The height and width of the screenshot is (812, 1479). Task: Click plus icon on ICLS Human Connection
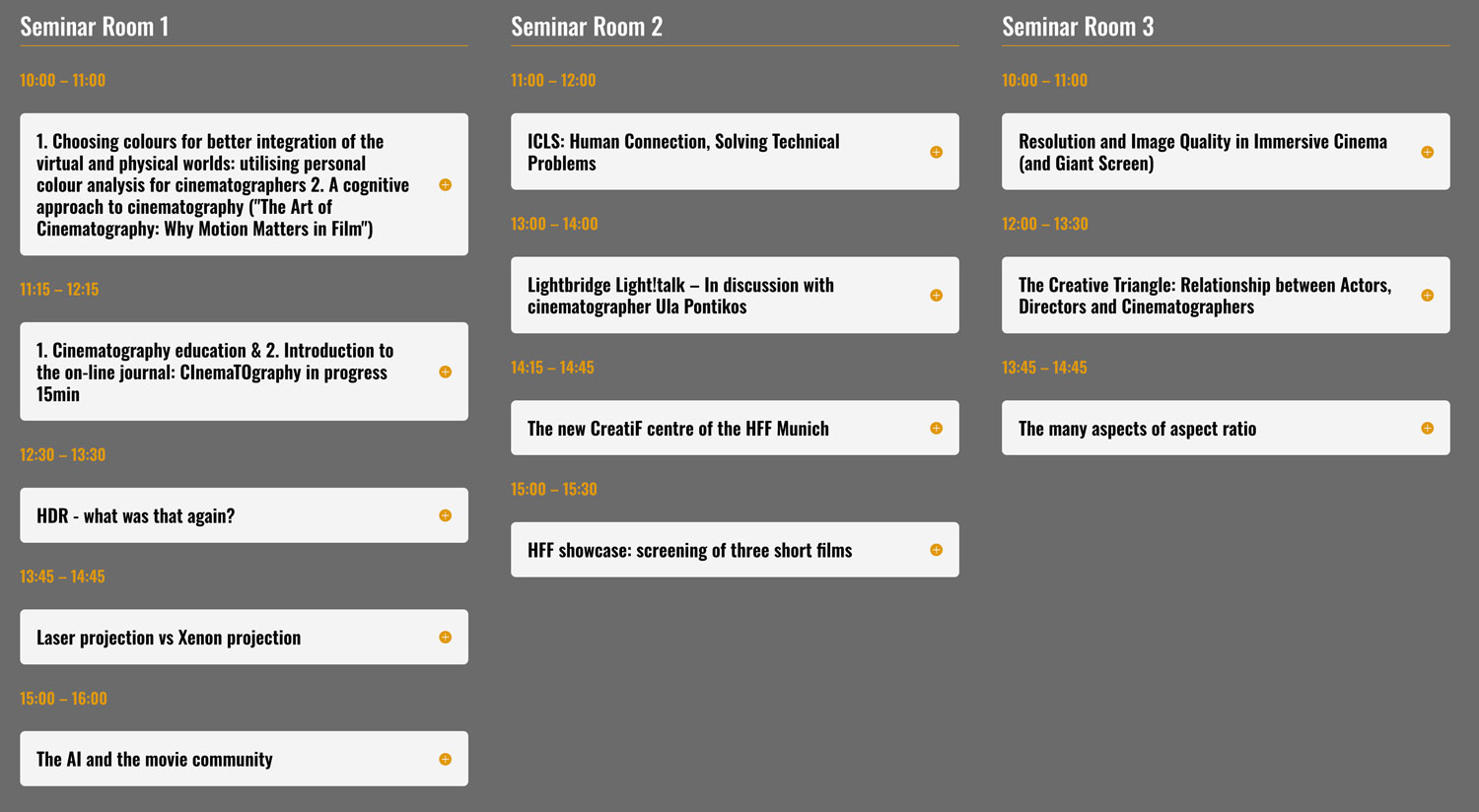pos(937,152)
